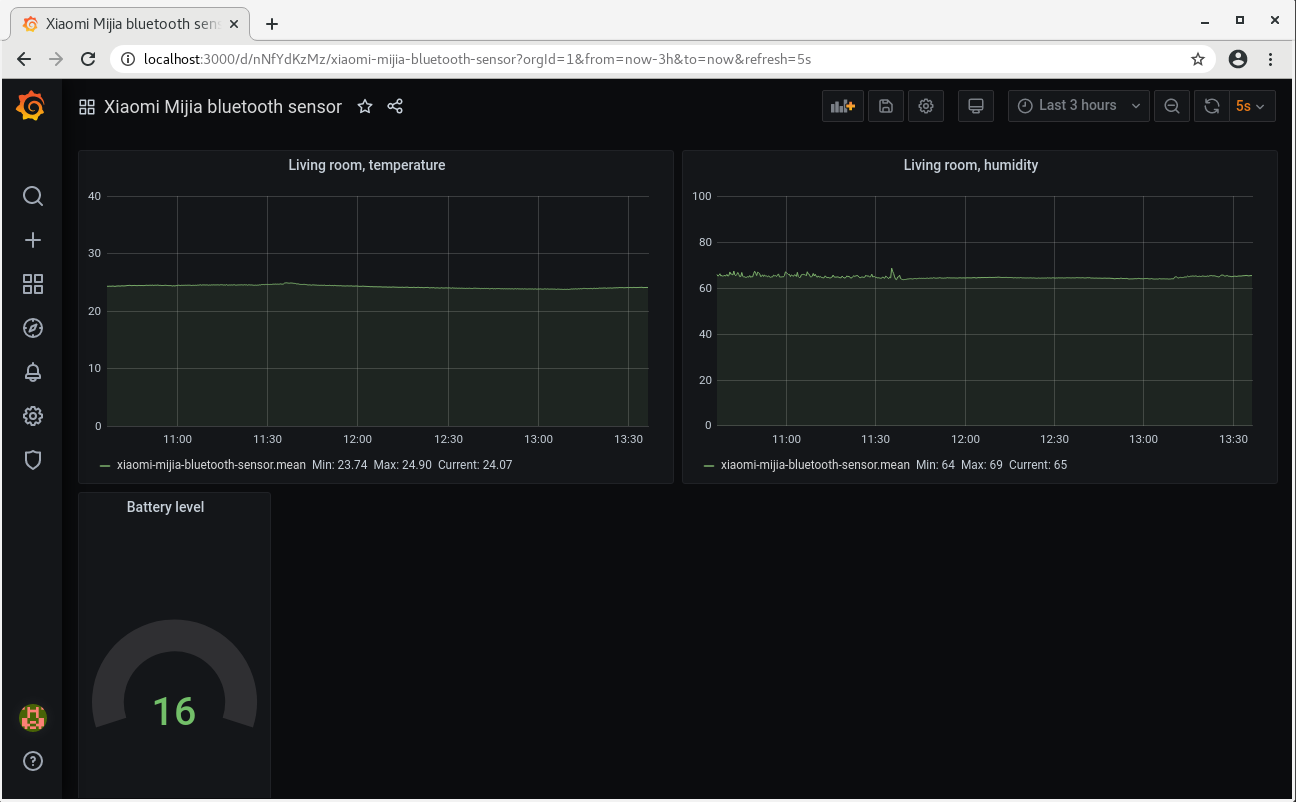Toggle temperature legend series xiaomi-mijia-bluetooth-sensor.mean
This screenshot has width=1296, height=802.
211,465
